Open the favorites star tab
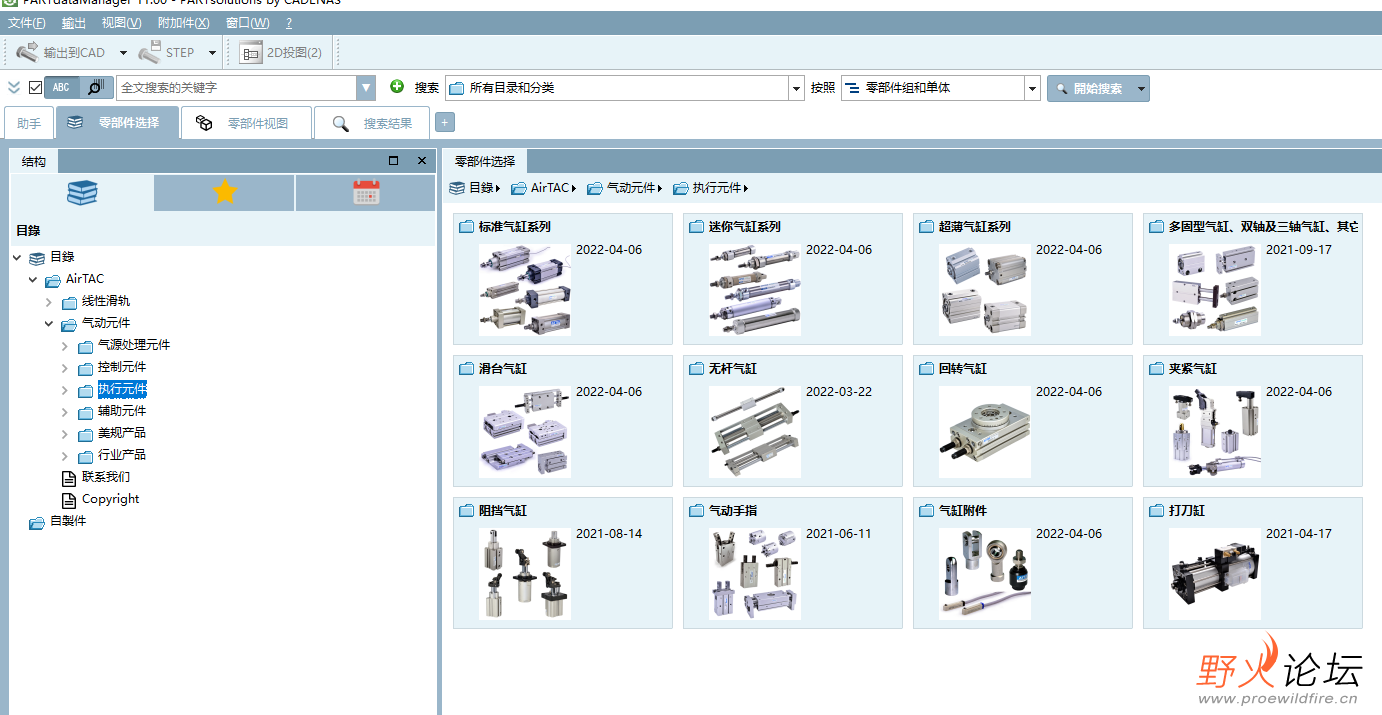Viewport: 1382px width, 715px height. (225, 193)
